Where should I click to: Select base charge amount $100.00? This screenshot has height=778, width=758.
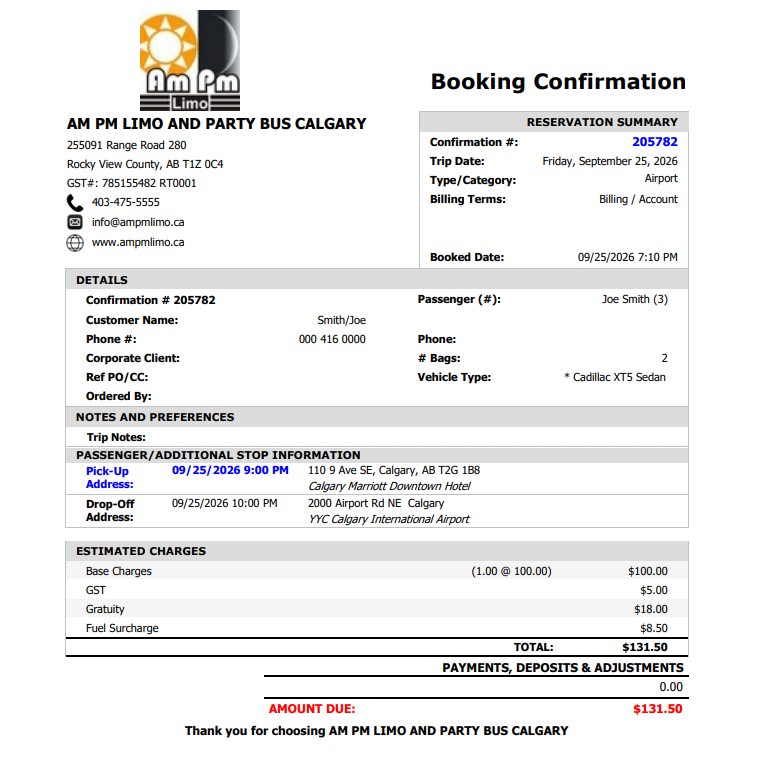tap(648, 571)
